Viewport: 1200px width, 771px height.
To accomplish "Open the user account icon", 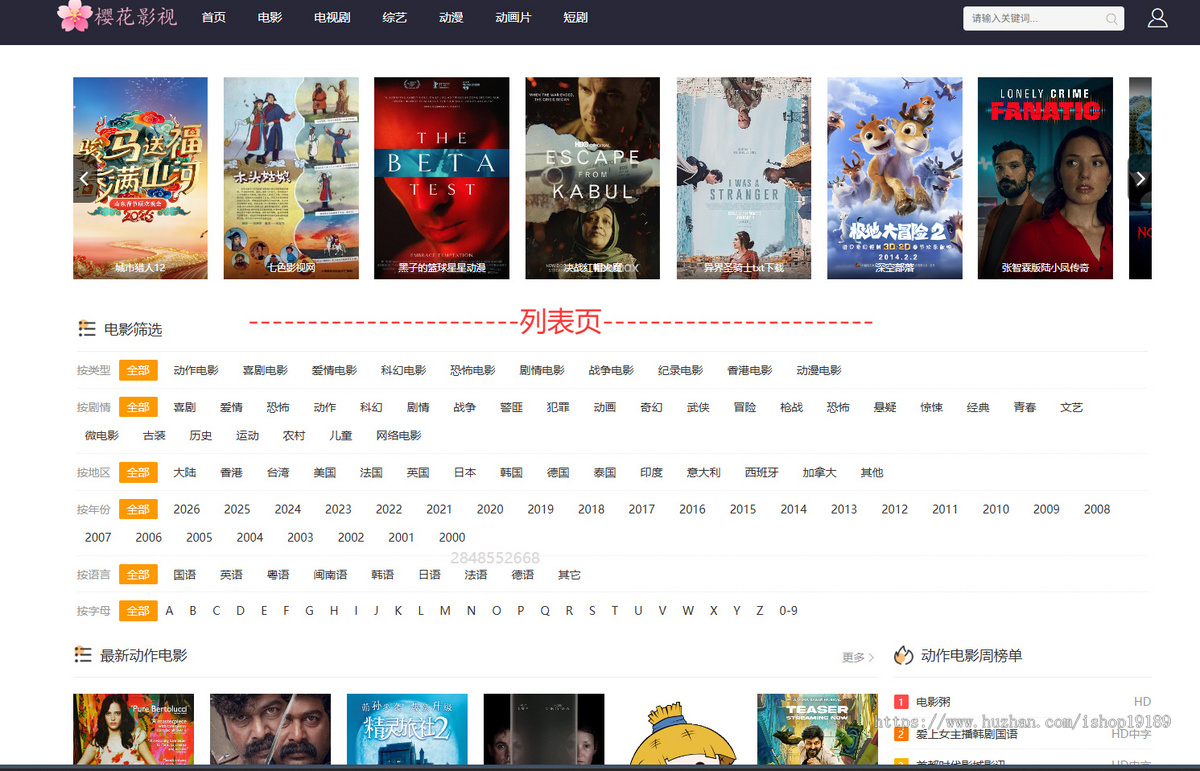I will point(1157,18).
